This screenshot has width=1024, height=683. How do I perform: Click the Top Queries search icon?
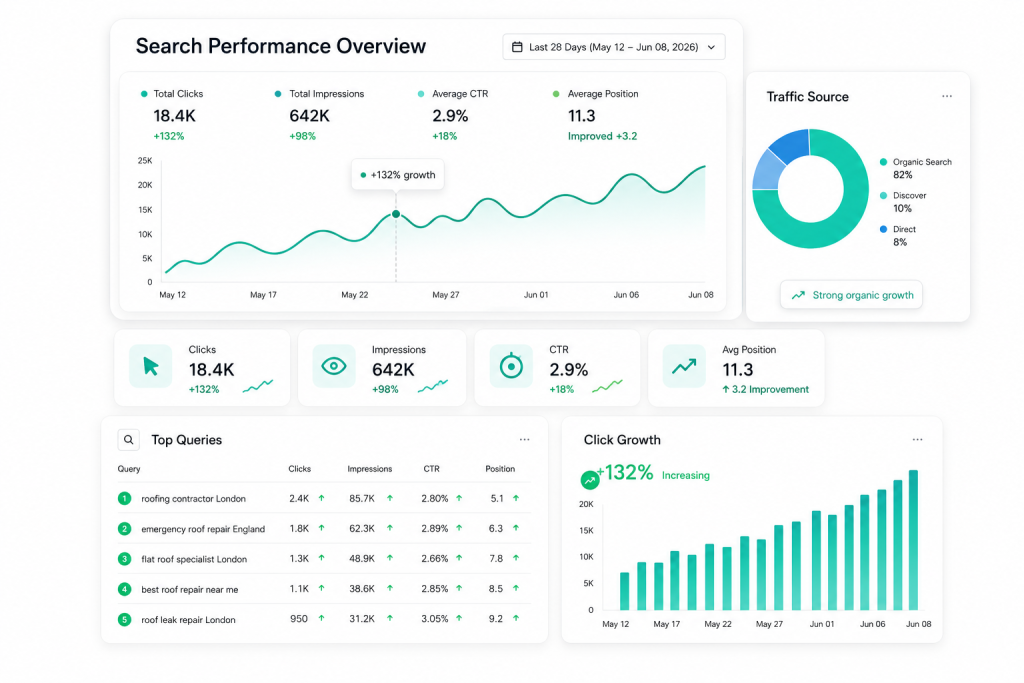tap(129, 439)
